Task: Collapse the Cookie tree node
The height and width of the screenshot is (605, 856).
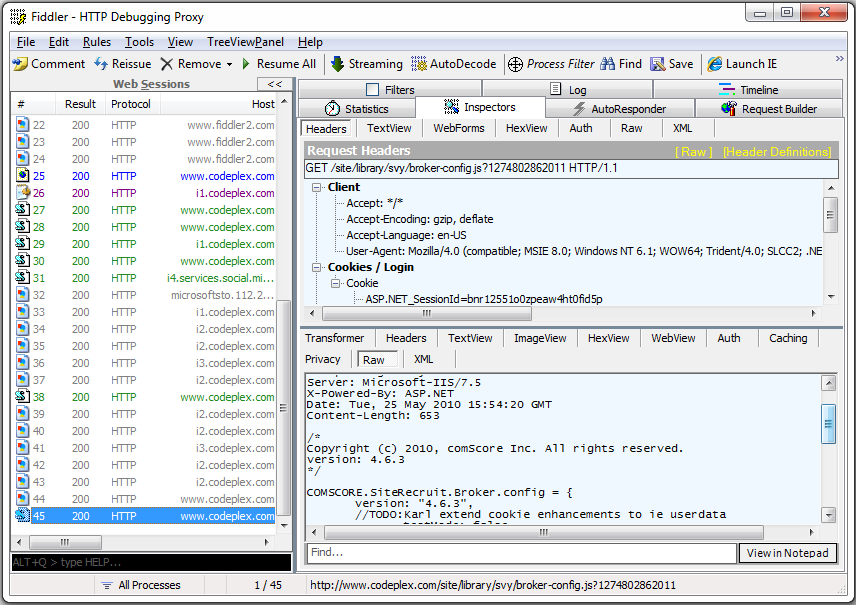Action: point(335,283)
